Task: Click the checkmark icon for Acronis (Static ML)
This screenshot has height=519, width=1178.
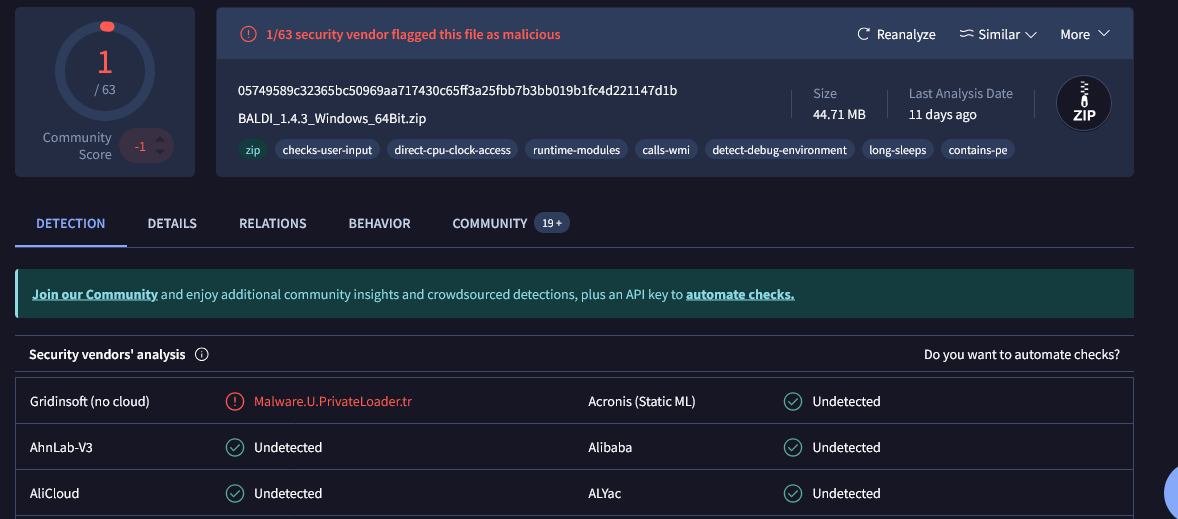Action: 793,402
